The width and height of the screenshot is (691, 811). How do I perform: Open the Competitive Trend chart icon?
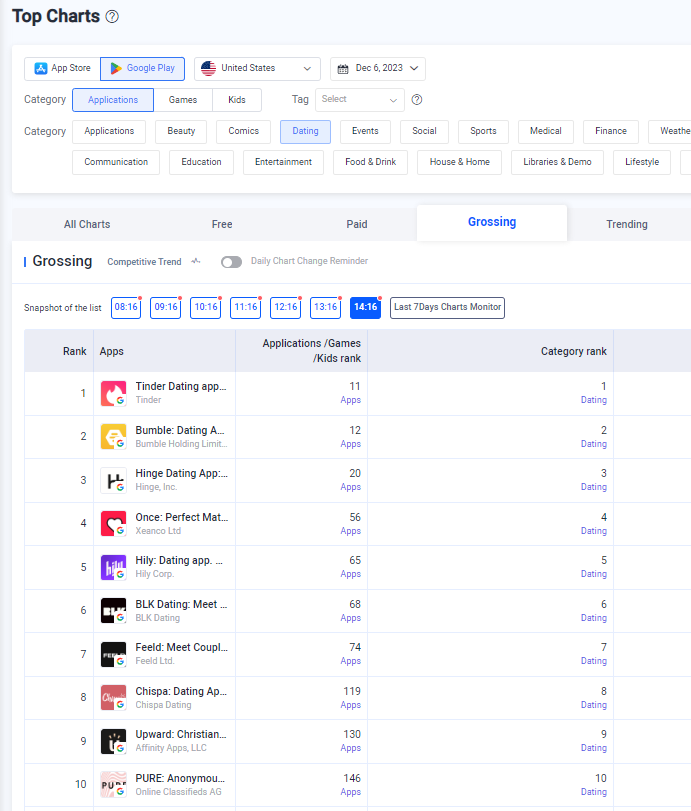pyautogui.click(x=196, y=261)
